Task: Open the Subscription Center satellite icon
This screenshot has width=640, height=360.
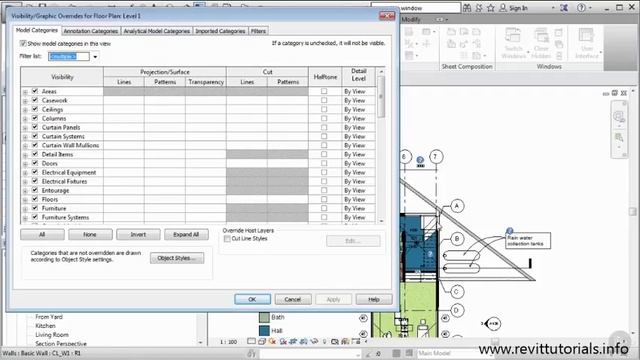Action: 479,8
